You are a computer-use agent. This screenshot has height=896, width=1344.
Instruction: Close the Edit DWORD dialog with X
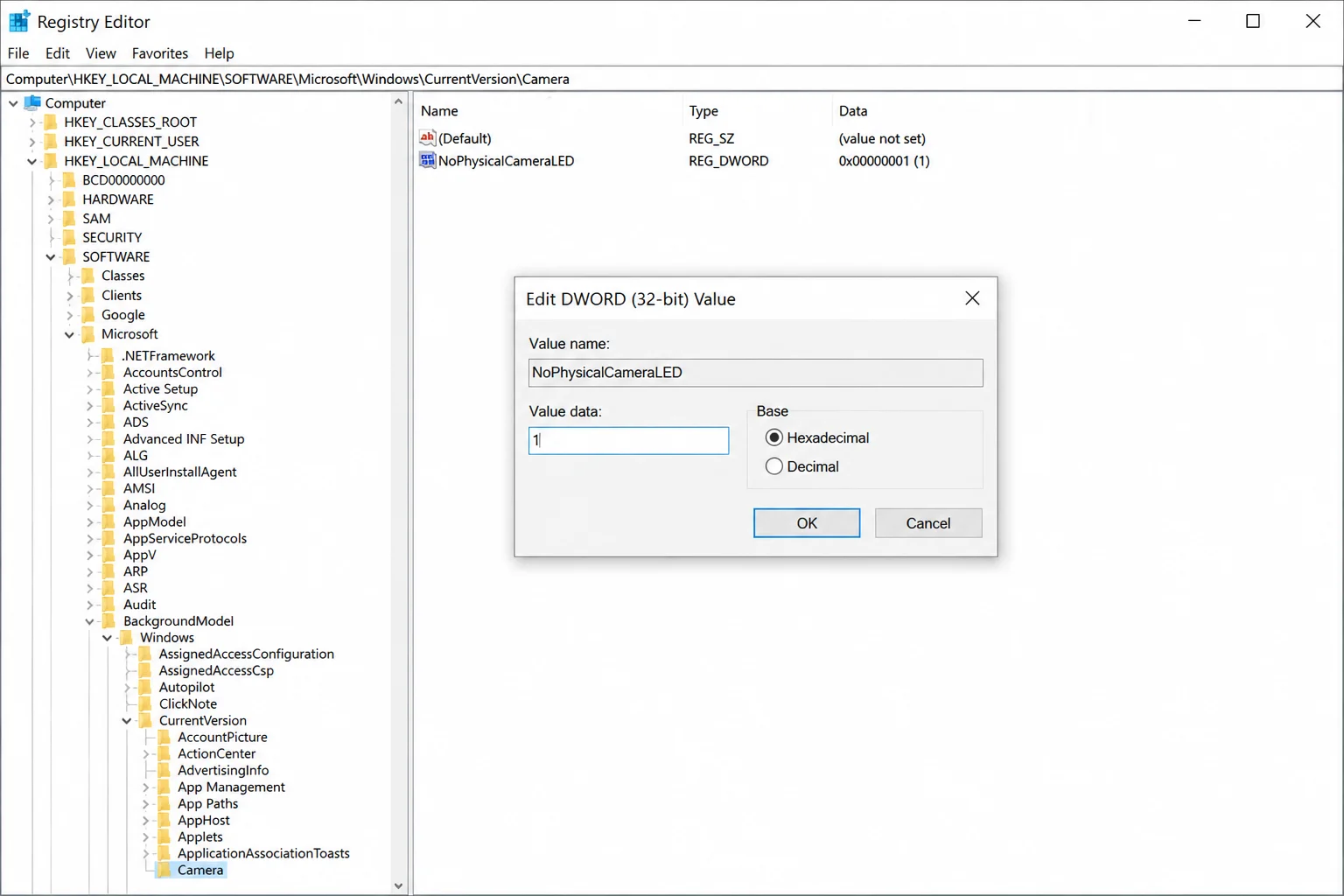pos(972,298)
